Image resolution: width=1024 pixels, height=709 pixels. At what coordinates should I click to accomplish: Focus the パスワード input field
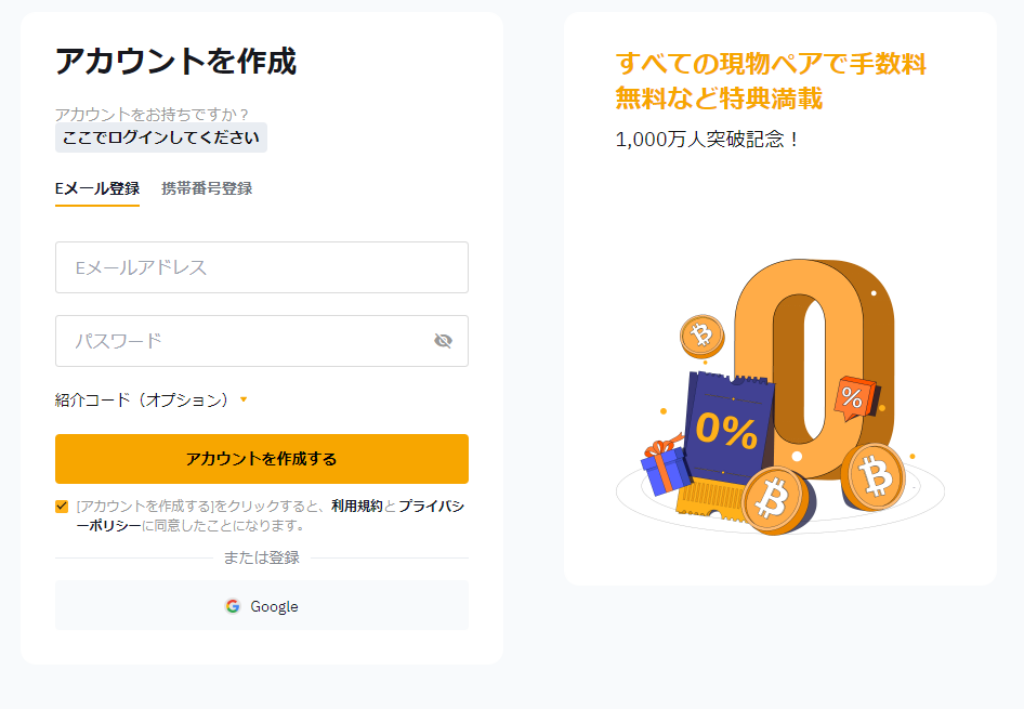pyautogui.click(x=262, y=341)
